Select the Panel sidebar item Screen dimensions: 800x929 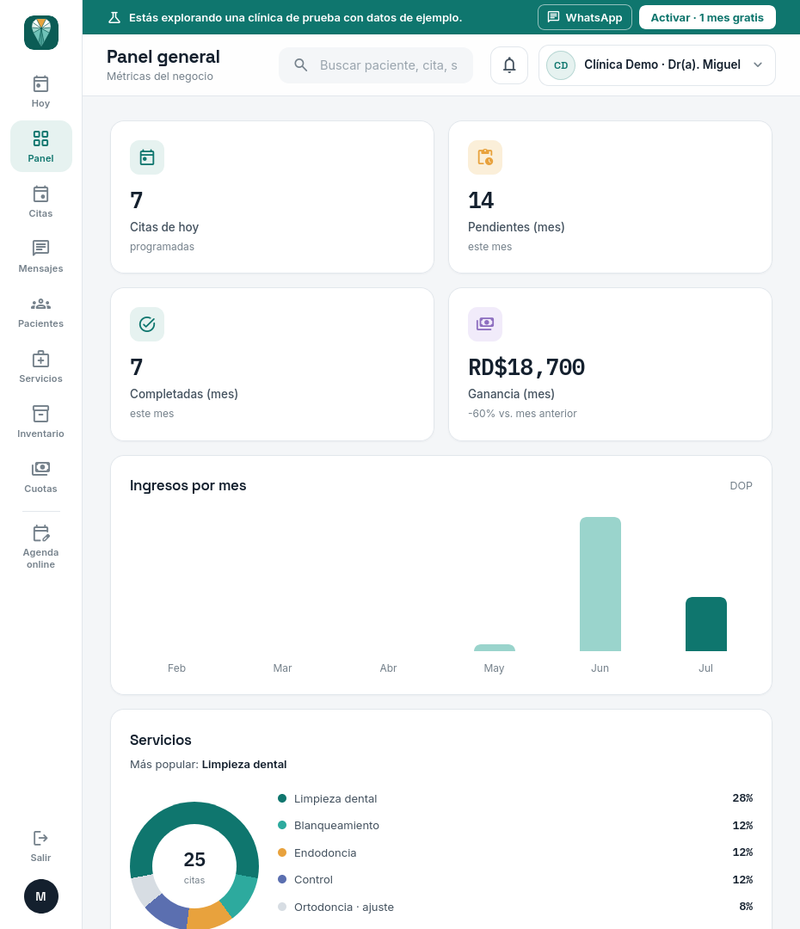(41, 146)
